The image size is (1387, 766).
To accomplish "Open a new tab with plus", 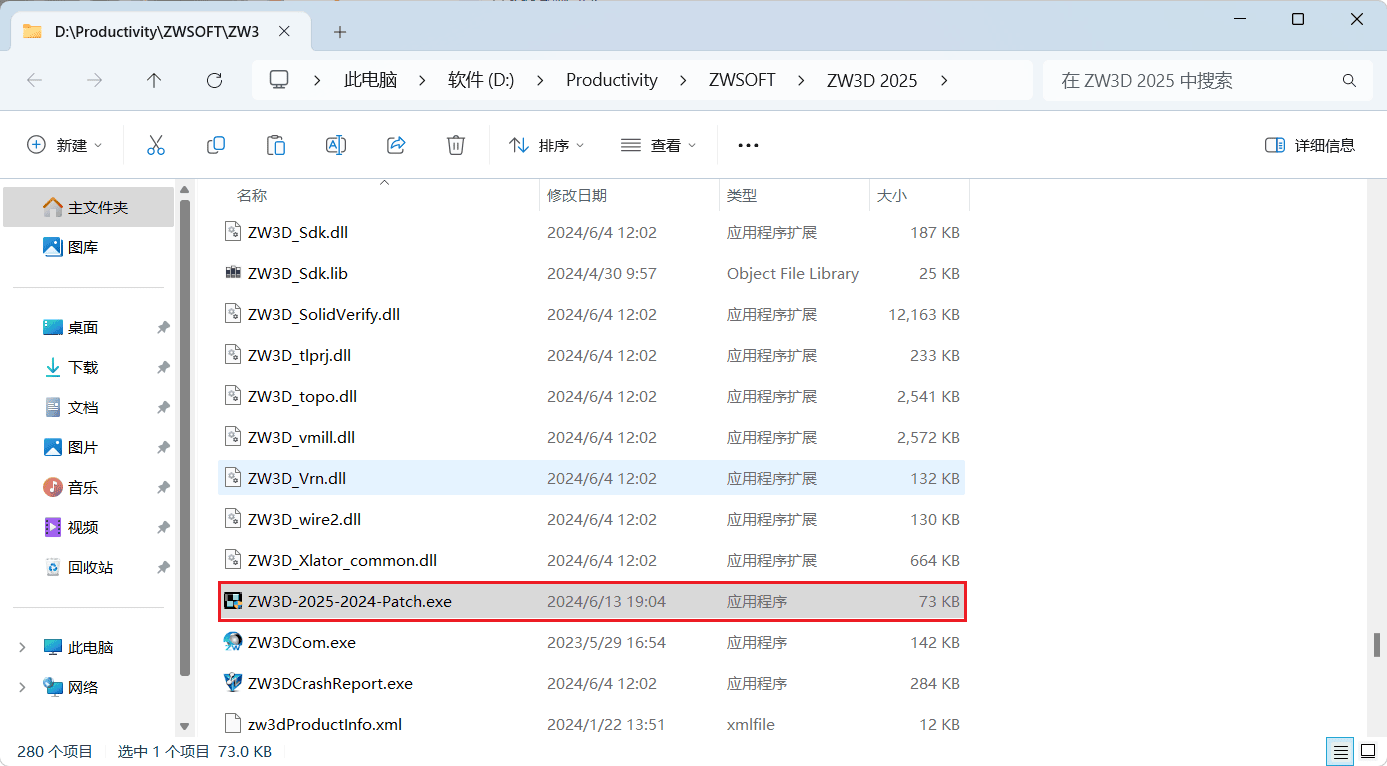I will (340, 32).
